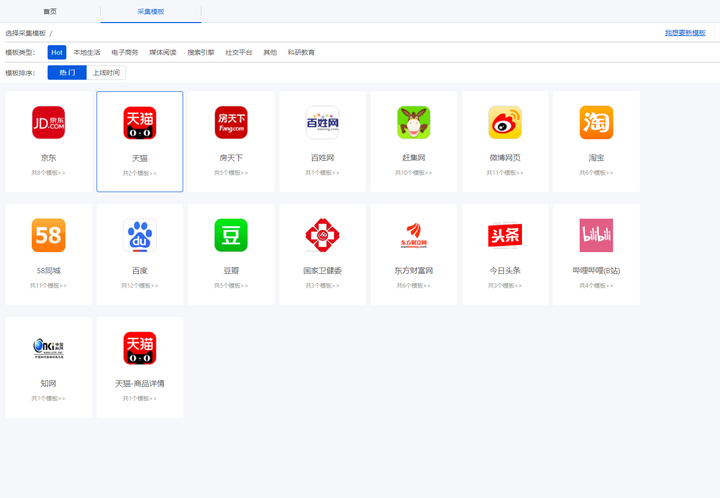This screenshot has width=720, height=498.
Task: Click the 东方财富网 name label
Action: coord(414,271)
